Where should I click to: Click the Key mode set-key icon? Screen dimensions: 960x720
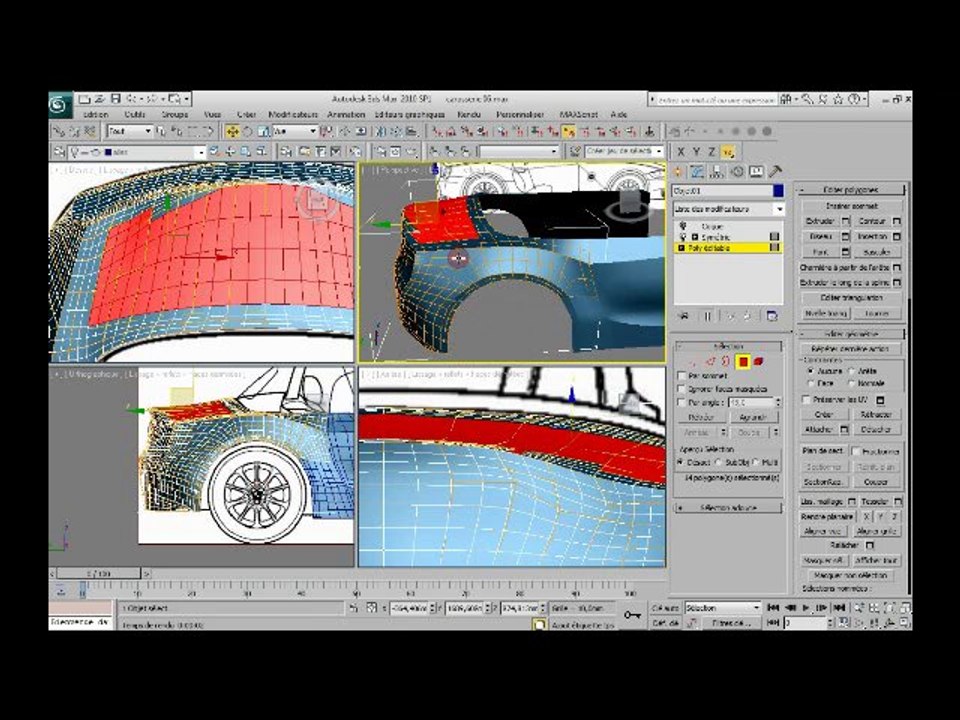632,615
